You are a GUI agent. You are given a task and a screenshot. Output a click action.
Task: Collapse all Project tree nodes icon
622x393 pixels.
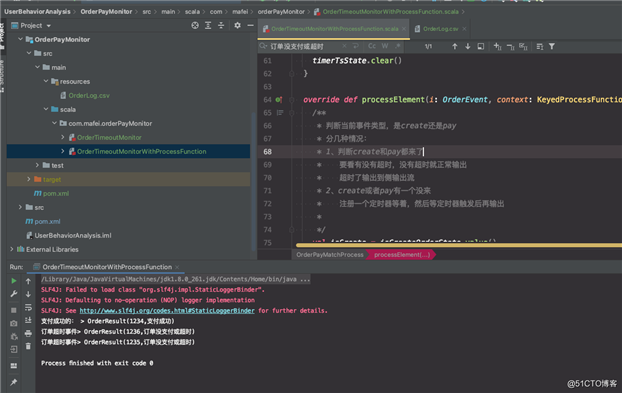[221, 25]
